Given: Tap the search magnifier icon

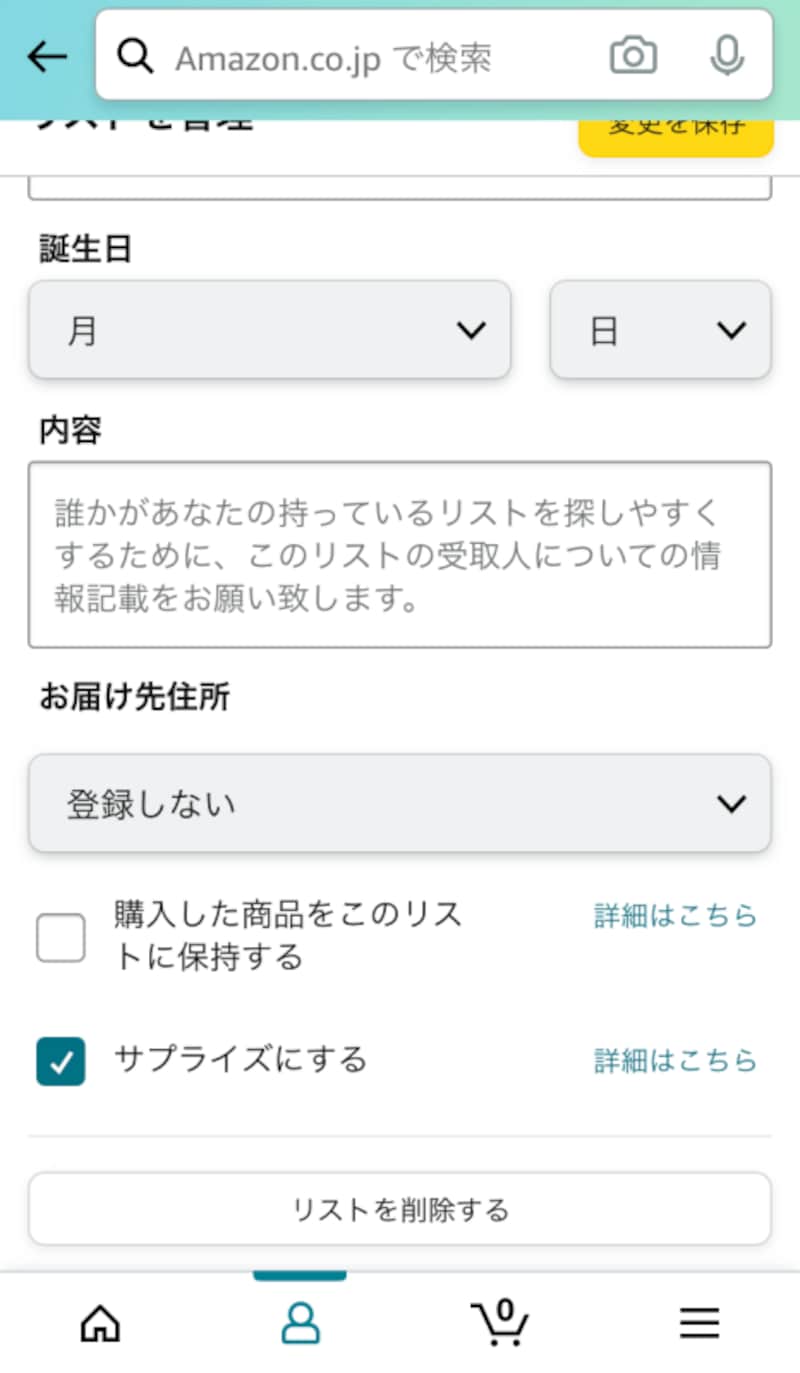Looking at the screenshot, I should [x=135, y=57].
